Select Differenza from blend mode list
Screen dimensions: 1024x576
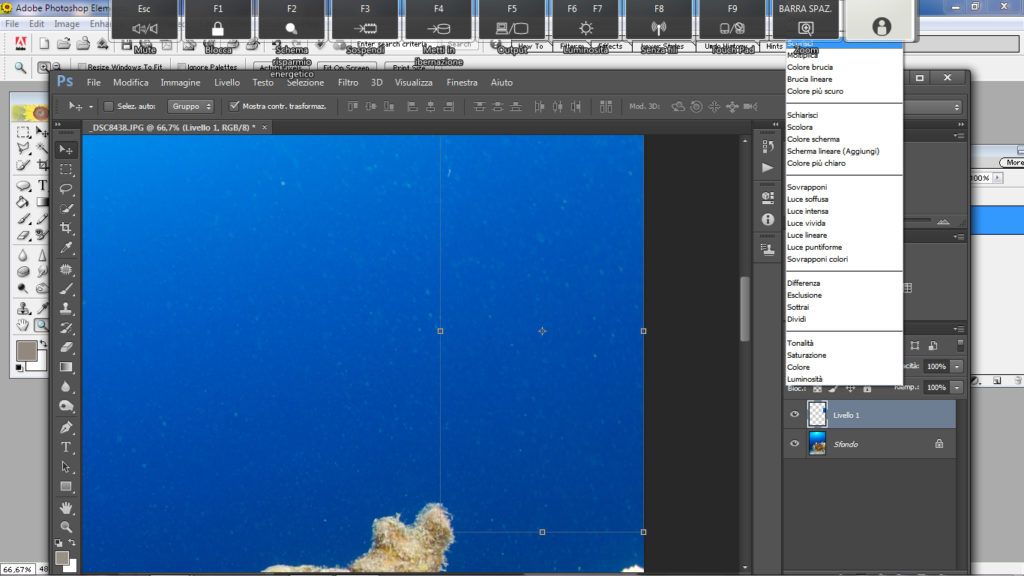[803, 283]
